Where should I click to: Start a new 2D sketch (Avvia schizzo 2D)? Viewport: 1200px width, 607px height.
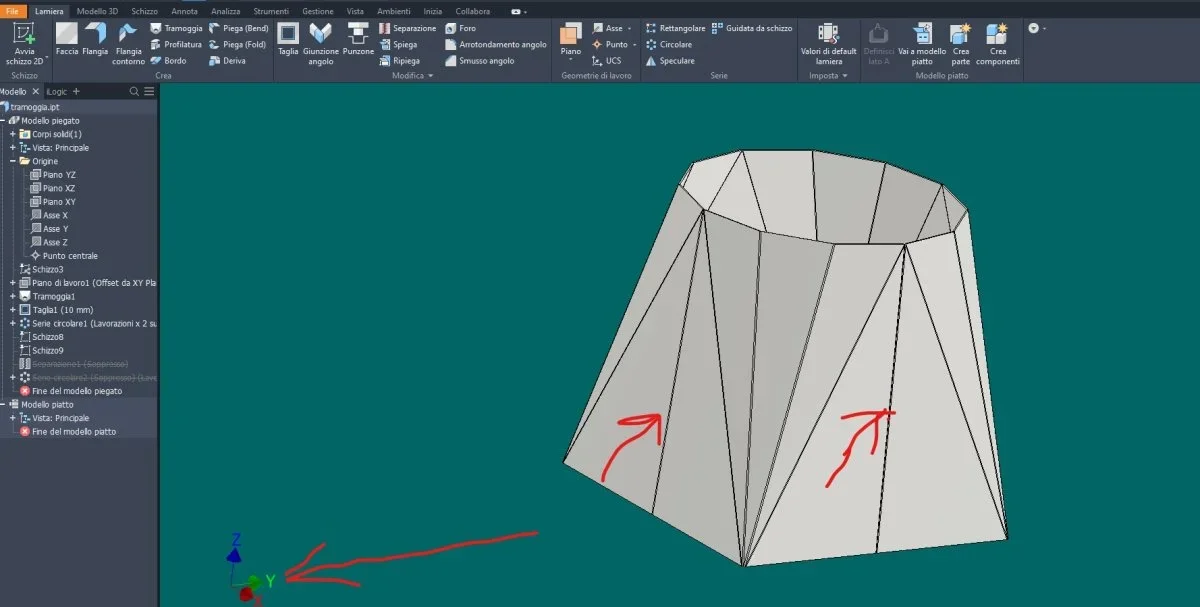tap(24, 44)
